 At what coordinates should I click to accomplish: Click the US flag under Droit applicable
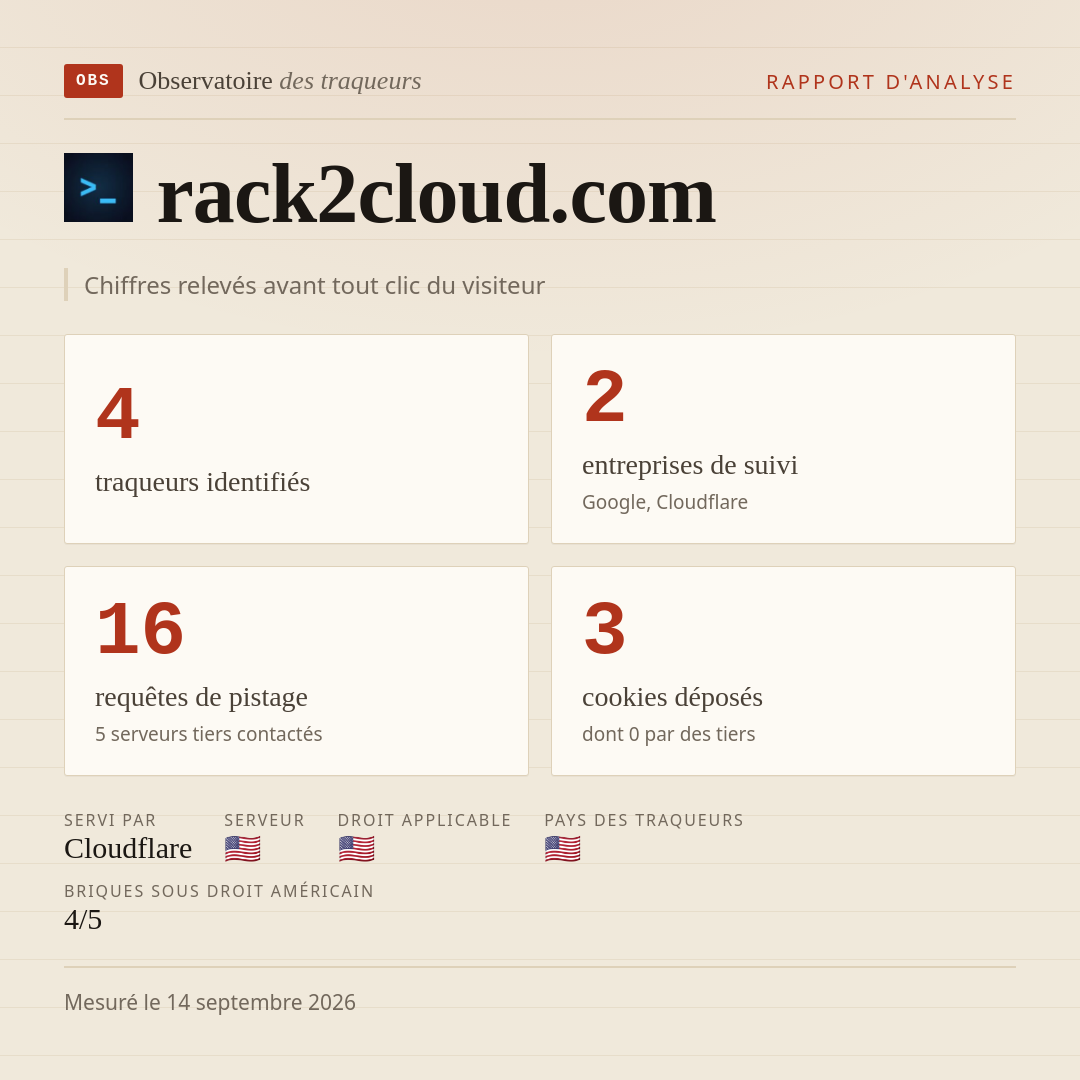pos(356,849)
